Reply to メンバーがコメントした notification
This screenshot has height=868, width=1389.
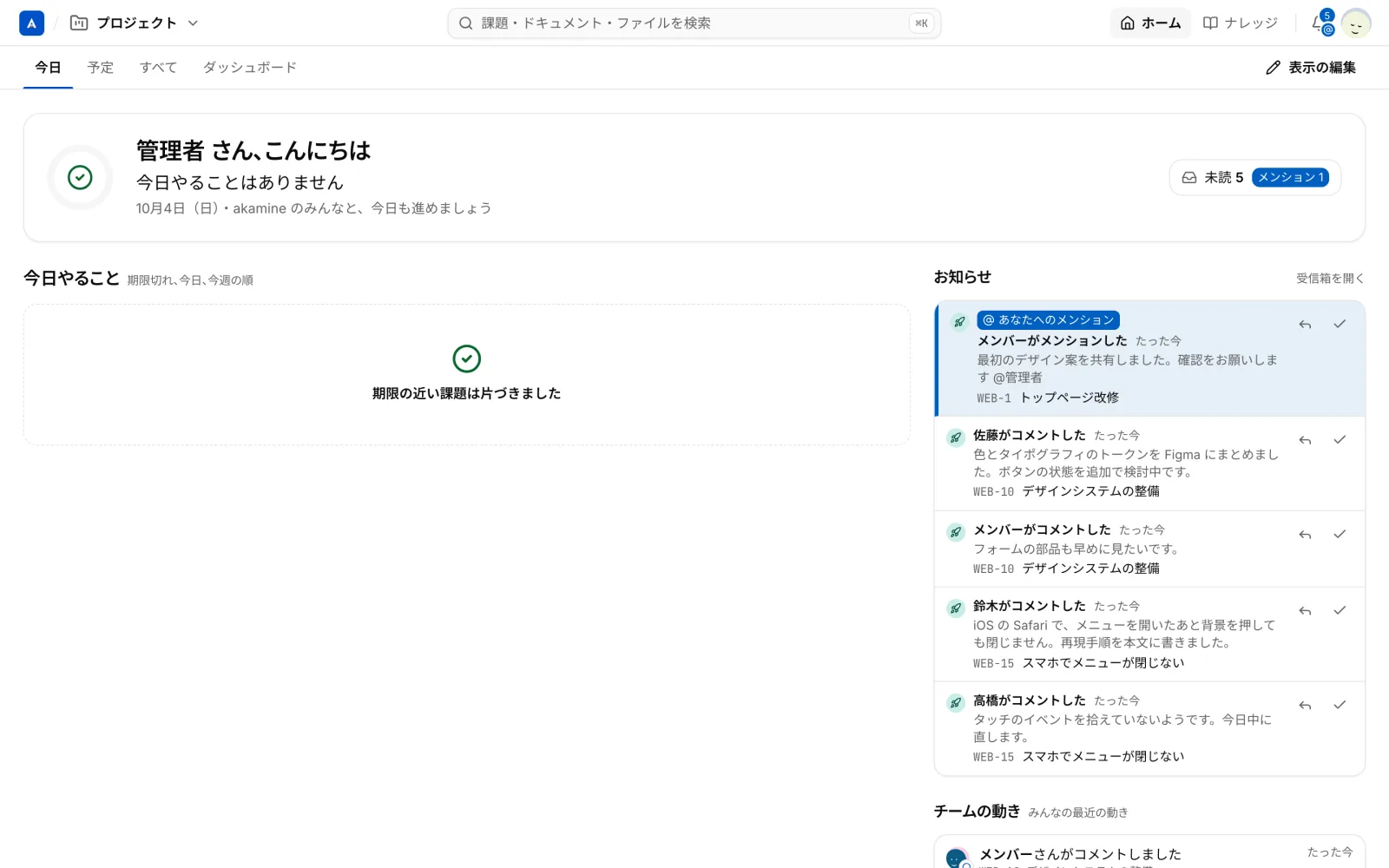point(1305,535)
